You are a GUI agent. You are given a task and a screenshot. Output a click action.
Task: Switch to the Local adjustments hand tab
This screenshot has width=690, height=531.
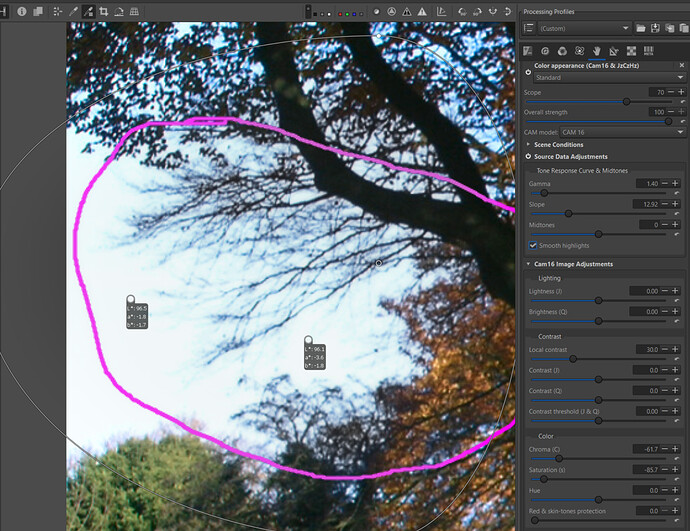click(597, 51)
